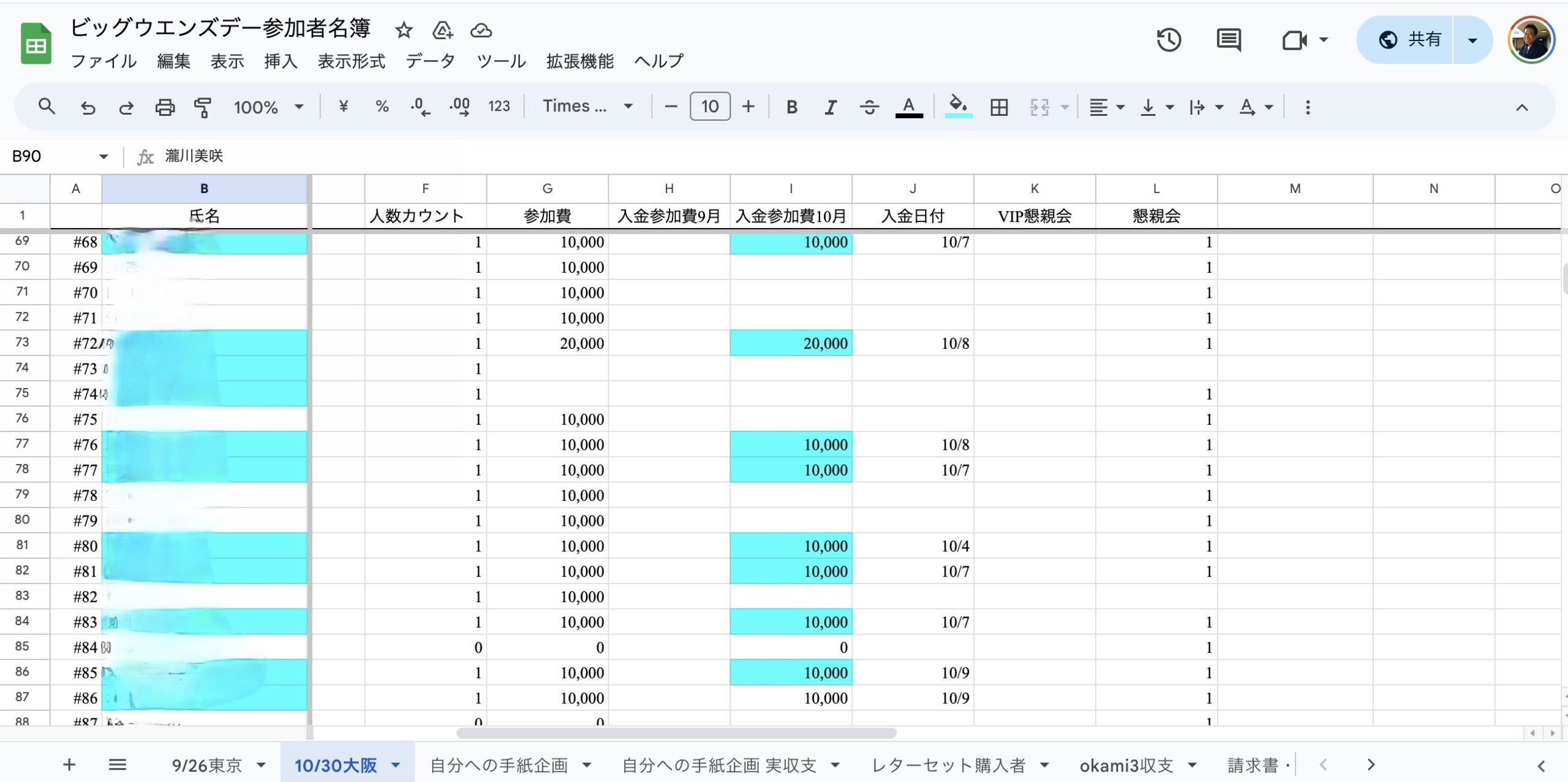Toggle strikethrough formatting
The width and height of the screenshot is (1568, 782).
(x=869, y=107)
